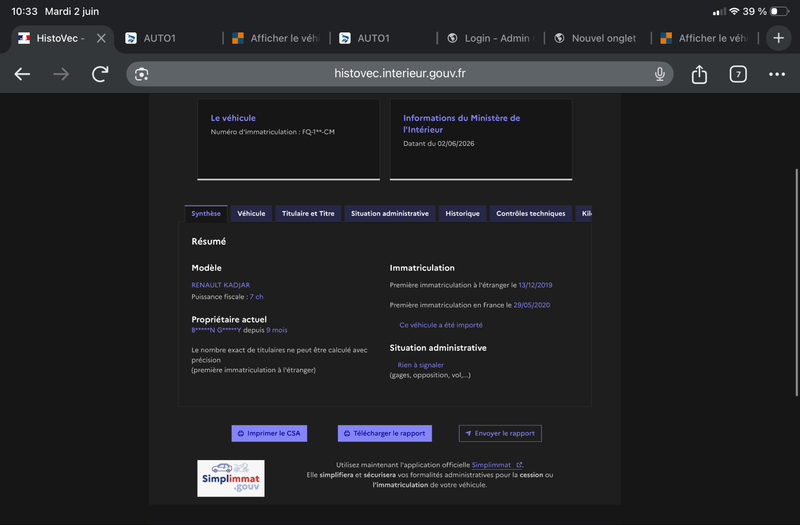The width and height of the screenshot is (800, 525).
Task: Open the Titulaire et Titre tab
Action: click(308, 214)
